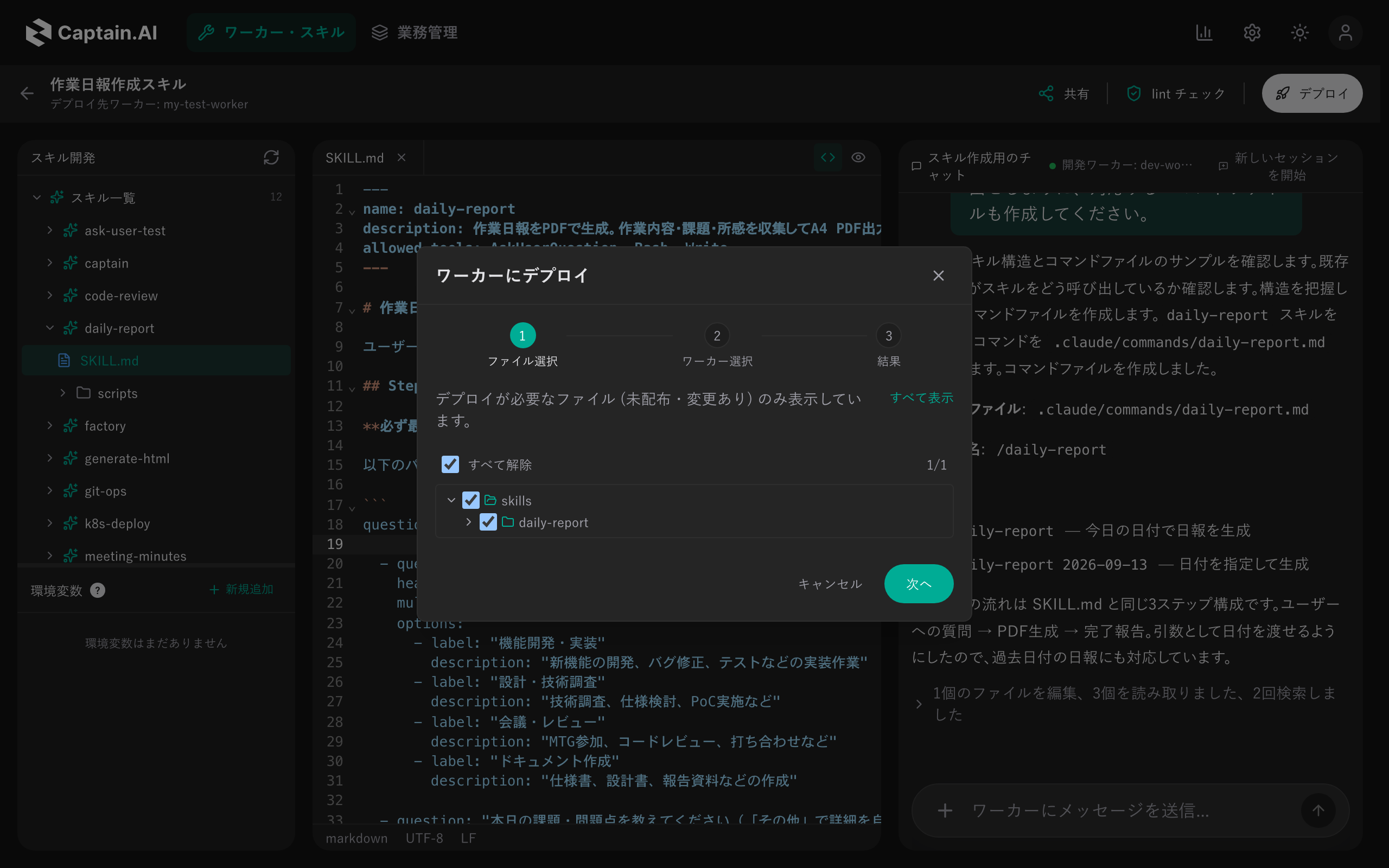Fold line 2 in editor gutter

pos(352,213)
